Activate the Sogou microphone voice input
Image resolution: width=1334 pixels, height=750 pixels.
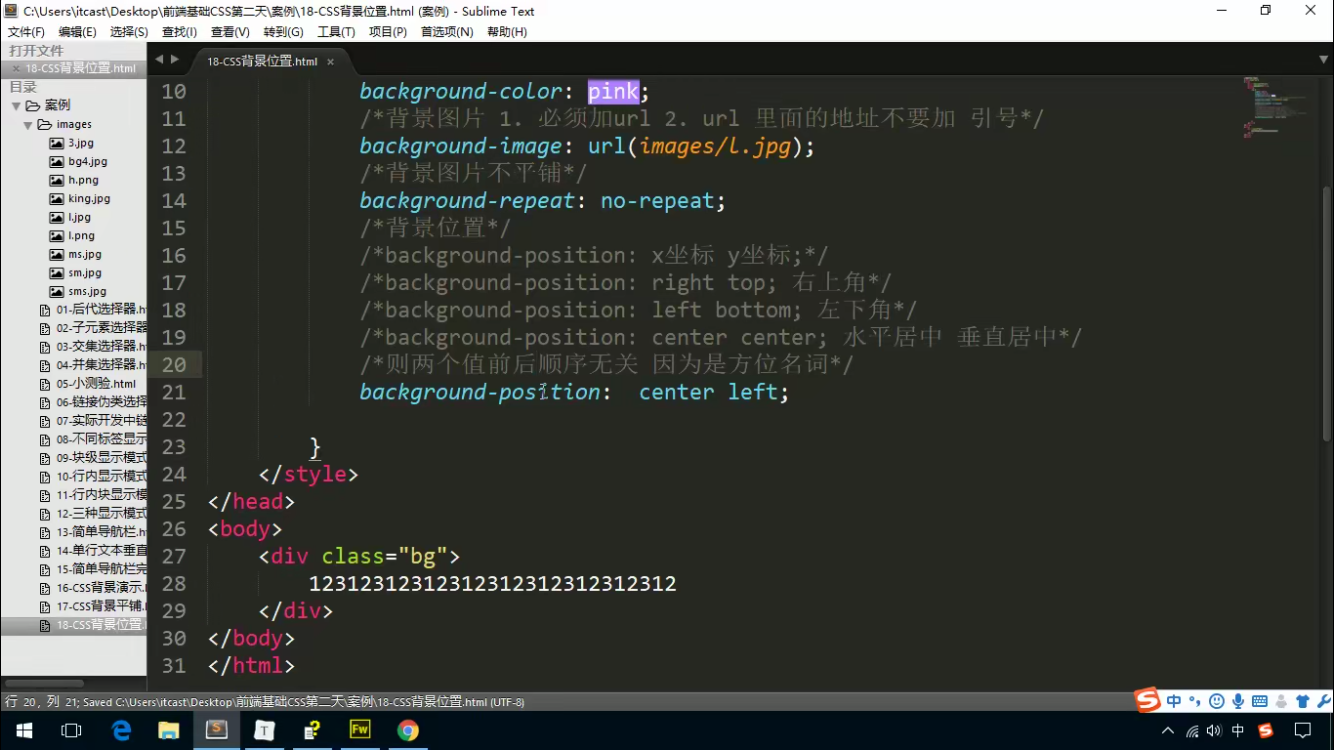coord(1238,702)
